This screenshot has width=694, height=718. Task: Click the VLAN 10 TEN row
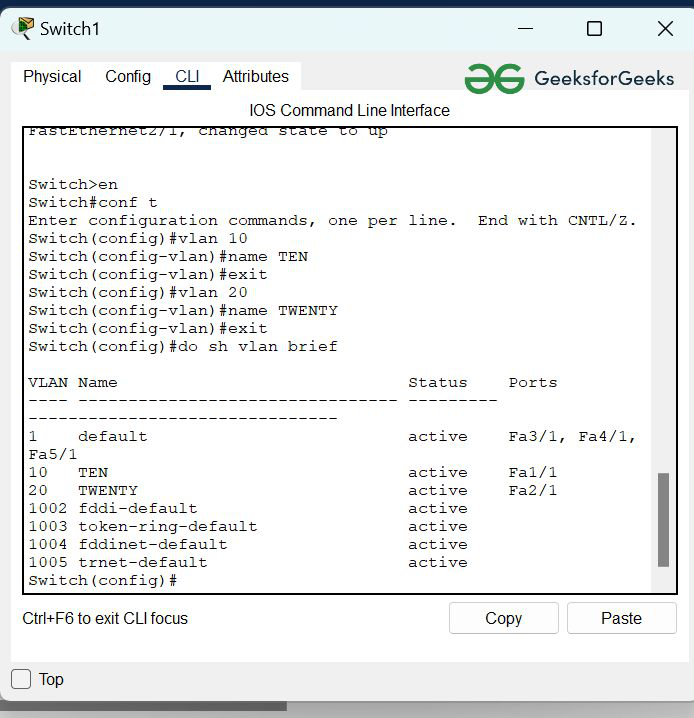293,473
